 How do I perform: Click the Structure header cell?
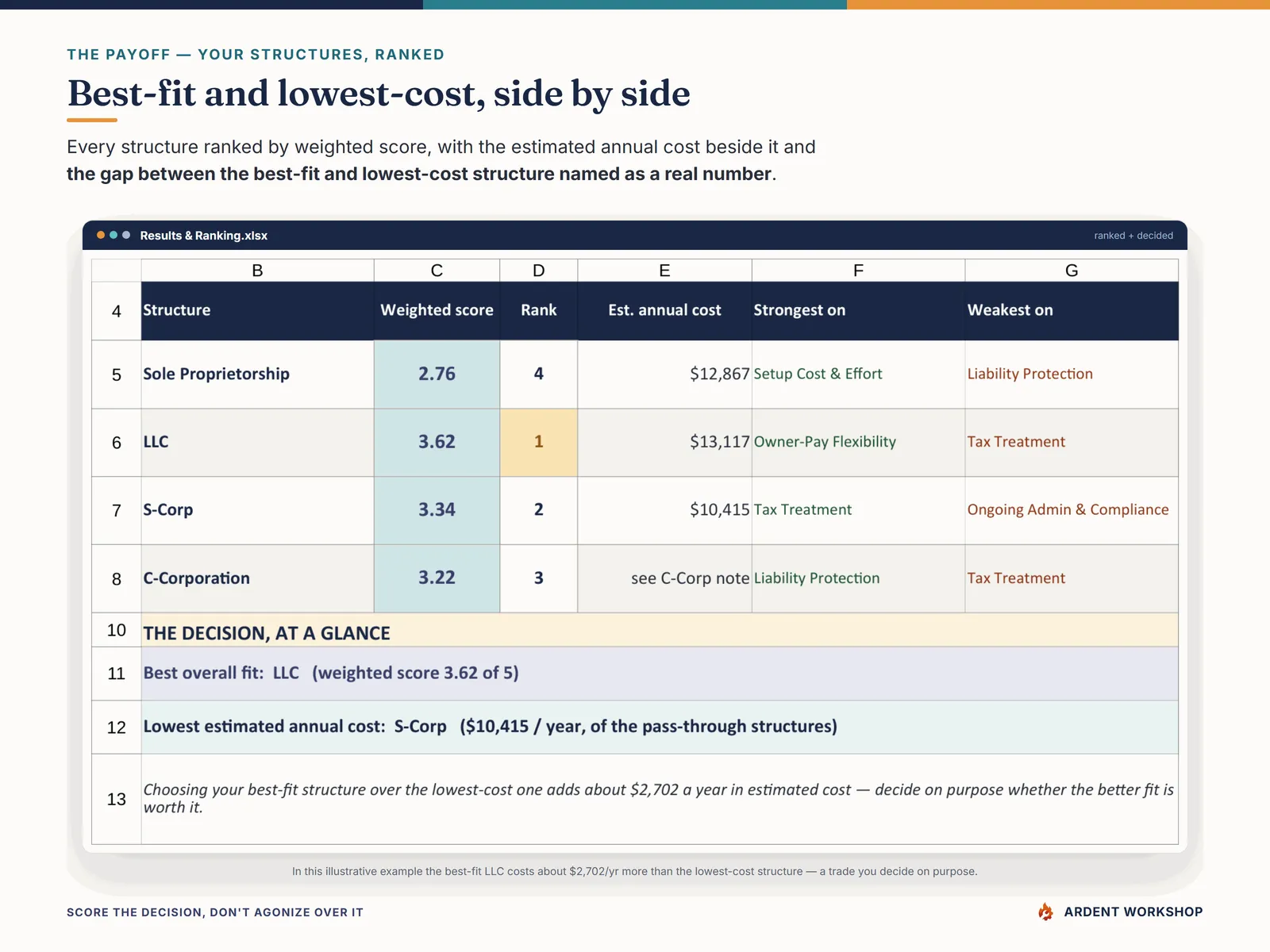coord(257,311)
